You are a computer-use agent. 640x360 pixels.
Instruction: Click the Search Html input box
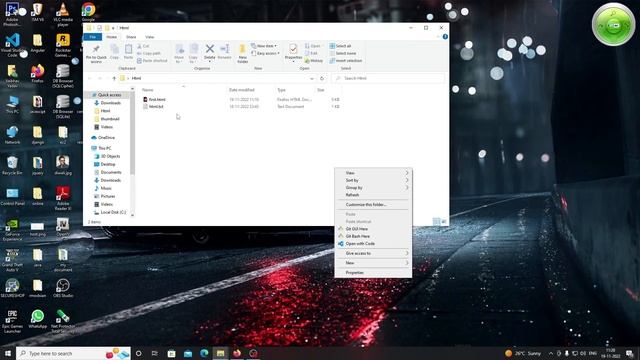click(x=388, y=78)
